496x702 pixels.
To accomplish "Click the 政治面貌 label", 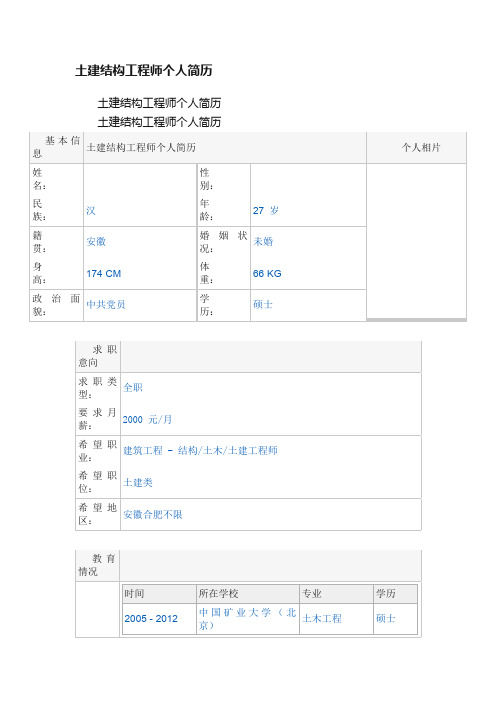I will 56,304.
